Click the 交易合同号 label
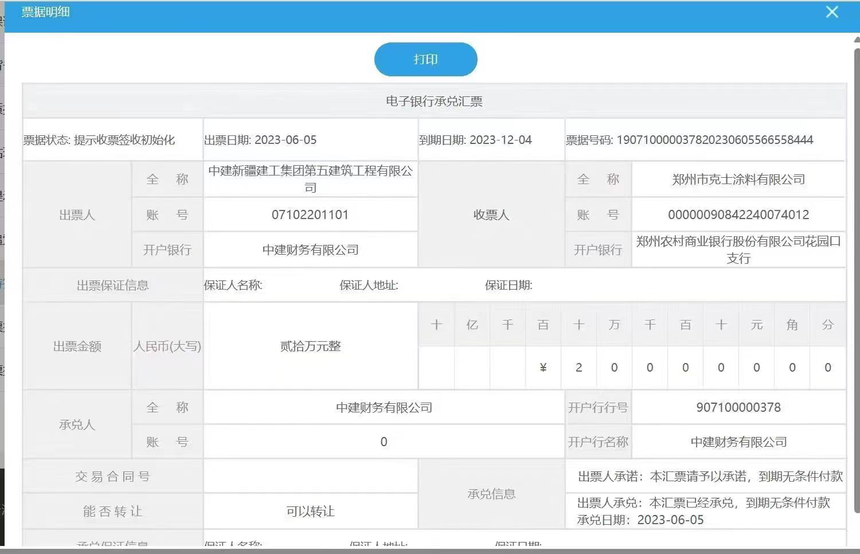Screen dimensions: 860x554 [112, 476]
